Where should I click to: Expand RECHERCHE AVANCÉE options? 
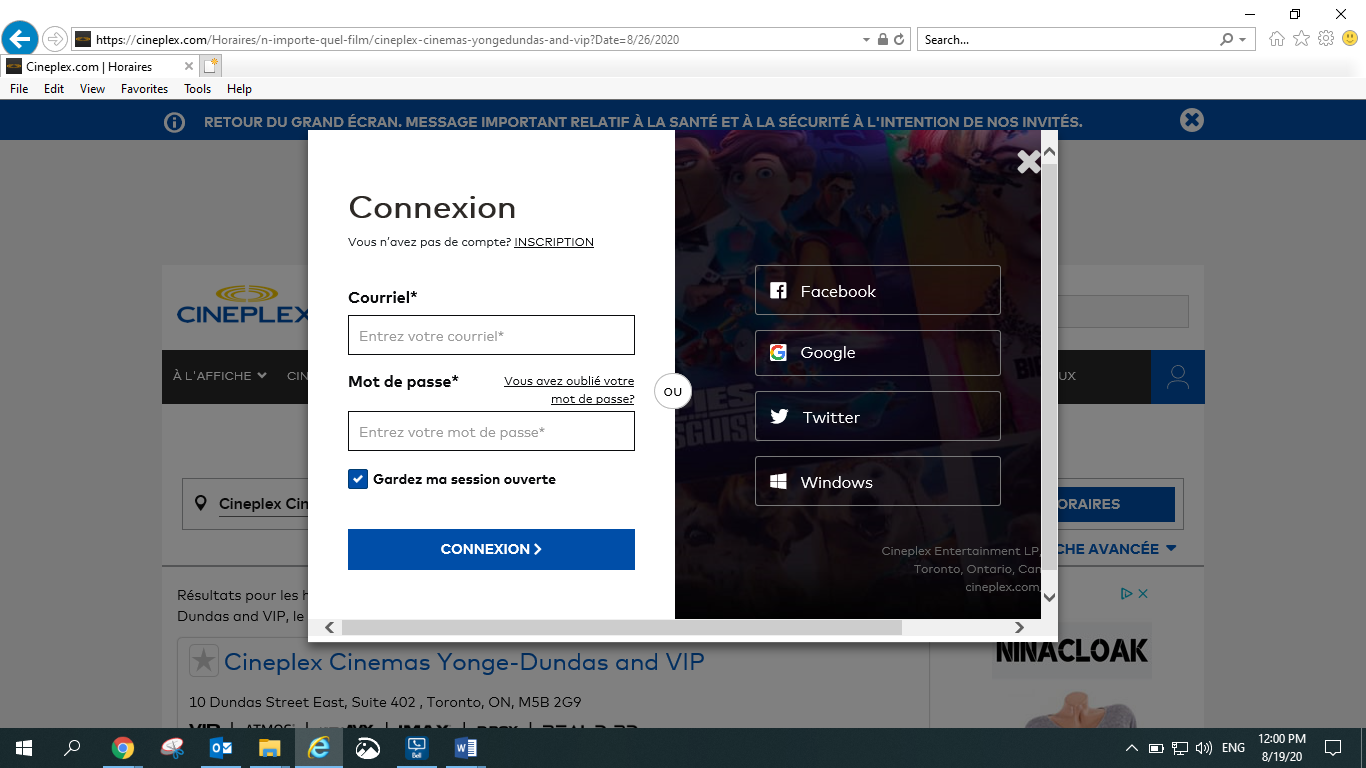pyautogui.click(x=1115, y=549)
